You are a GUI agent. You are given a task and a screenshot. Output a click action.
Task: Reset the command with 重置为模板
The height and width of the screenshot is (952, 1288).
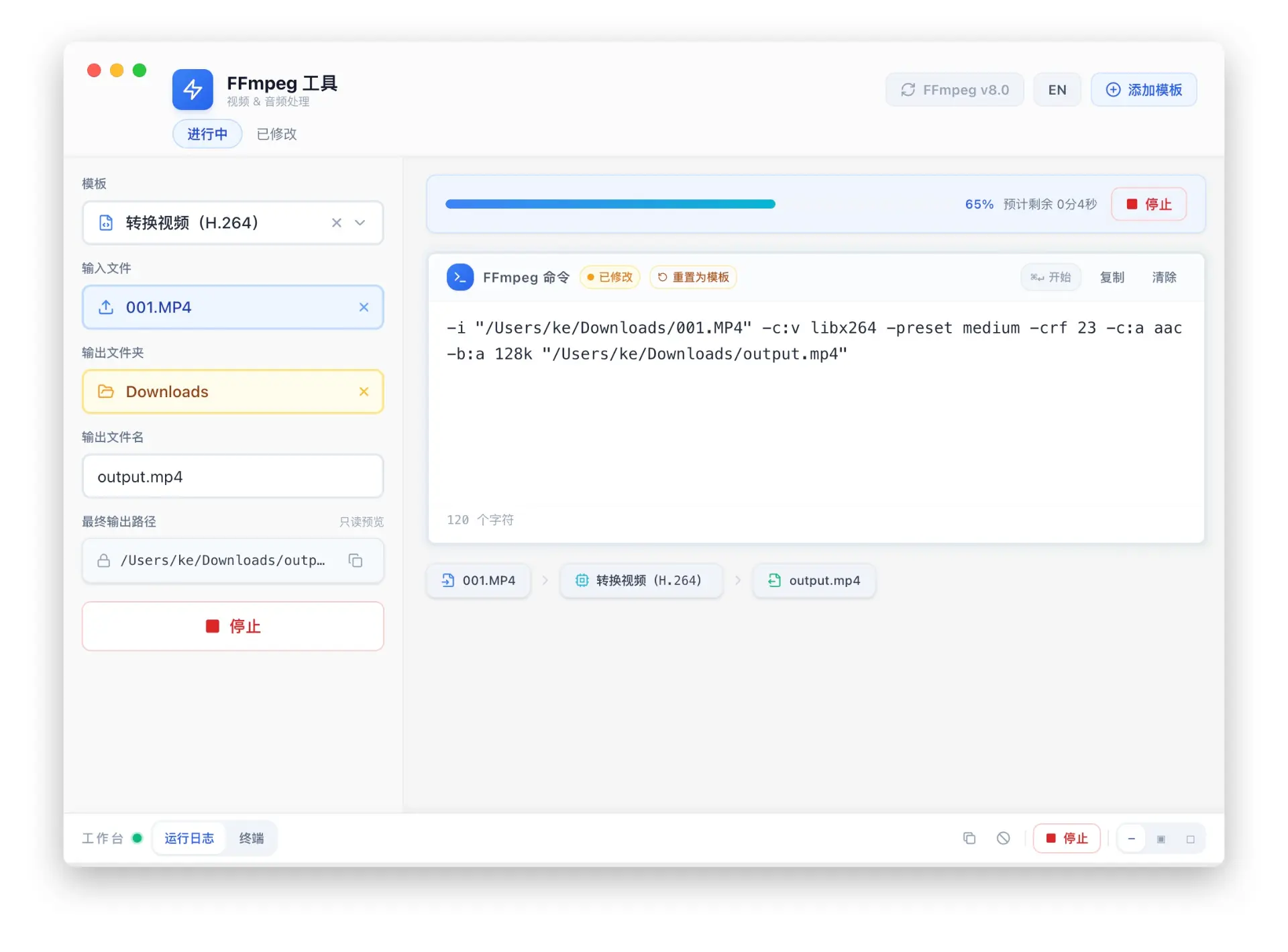pyautogui.click(x=693, y=277)
